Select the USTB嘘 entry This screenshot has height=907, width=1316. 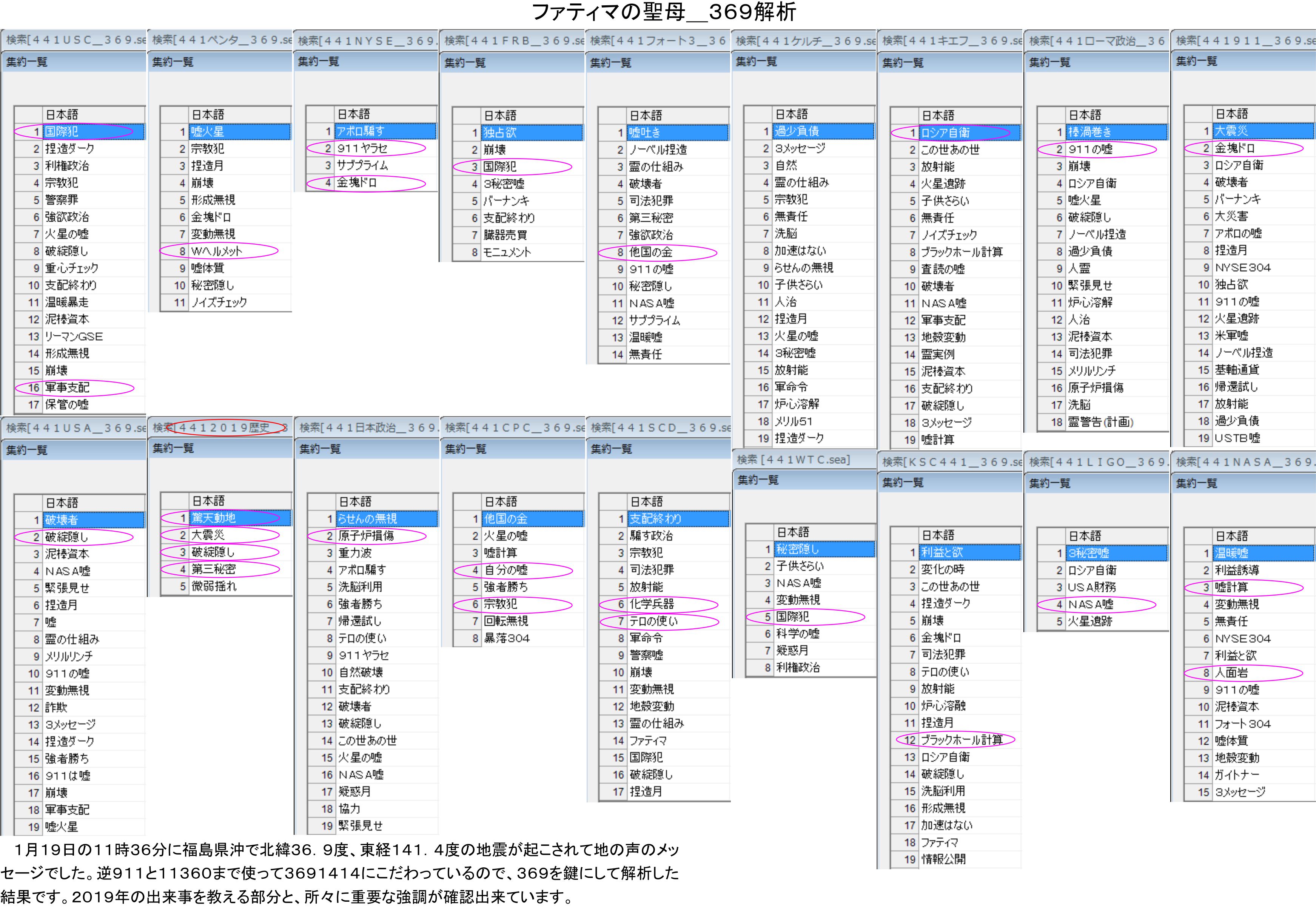[1237, 438]
